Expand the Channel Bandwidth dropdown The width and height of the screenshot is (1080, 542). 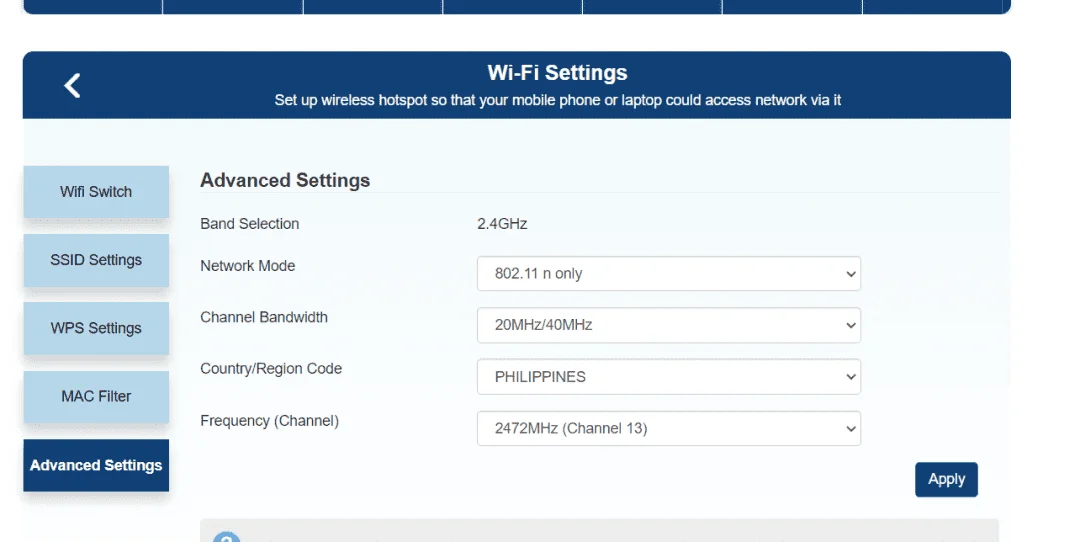669,325
